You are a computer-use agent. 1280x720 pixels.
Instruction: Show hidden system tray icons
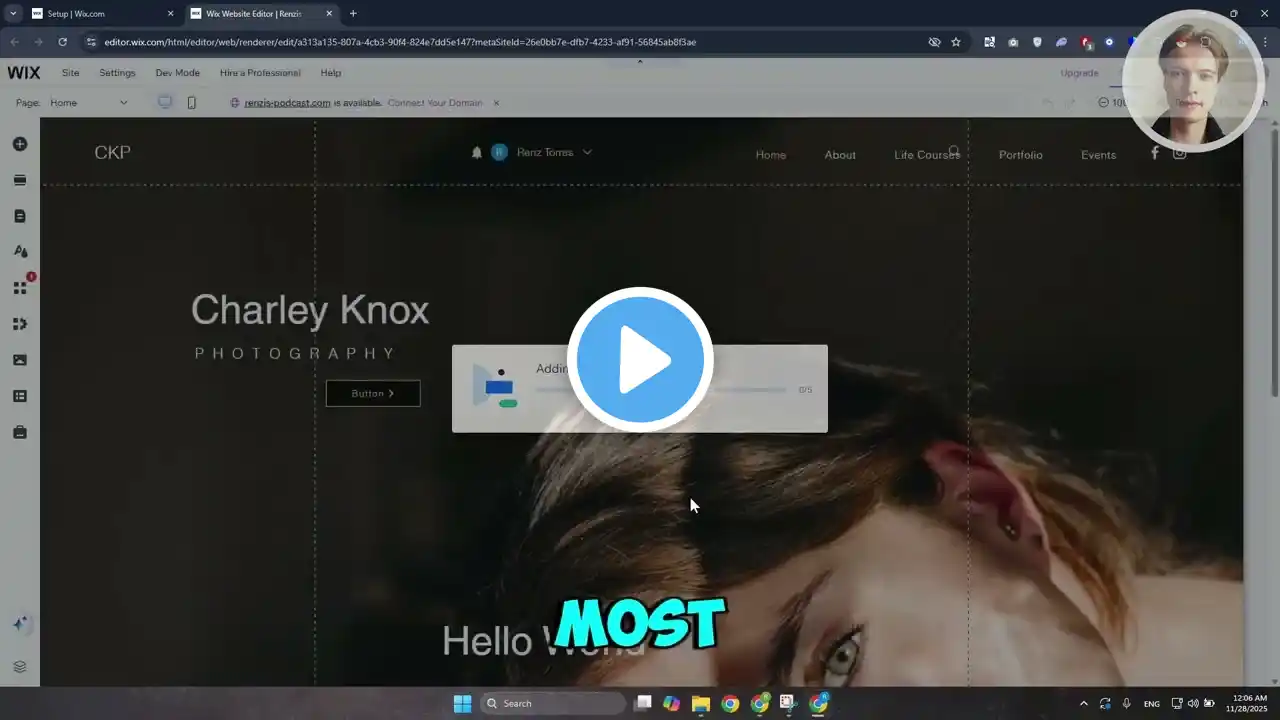(1083, 703)
